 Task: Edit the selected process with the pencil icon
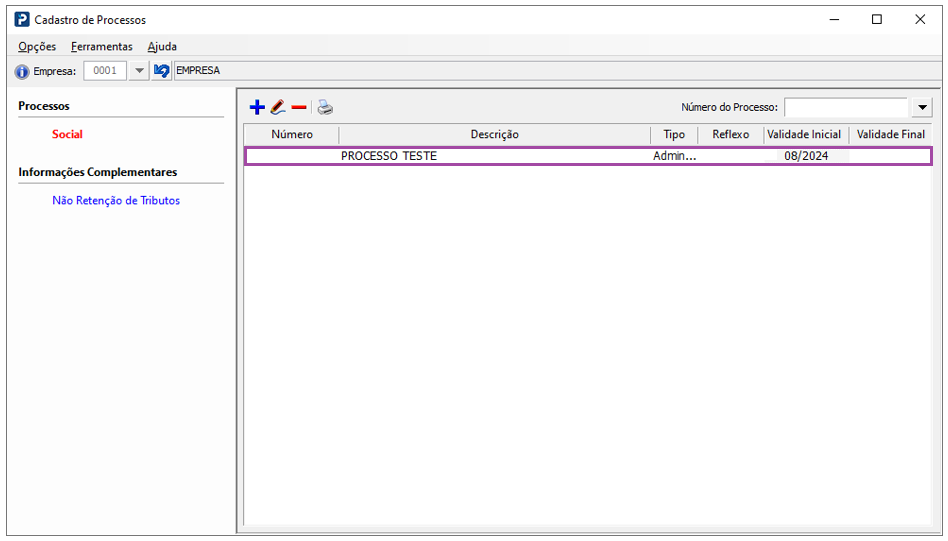click(278, 108)
